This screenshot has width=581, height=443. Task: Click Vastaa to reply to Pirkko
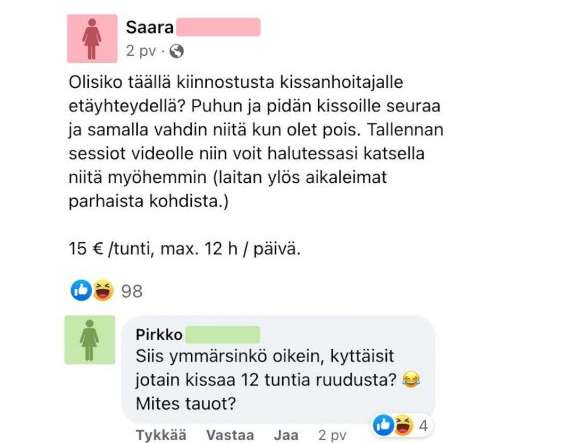(x=230, y=435)
